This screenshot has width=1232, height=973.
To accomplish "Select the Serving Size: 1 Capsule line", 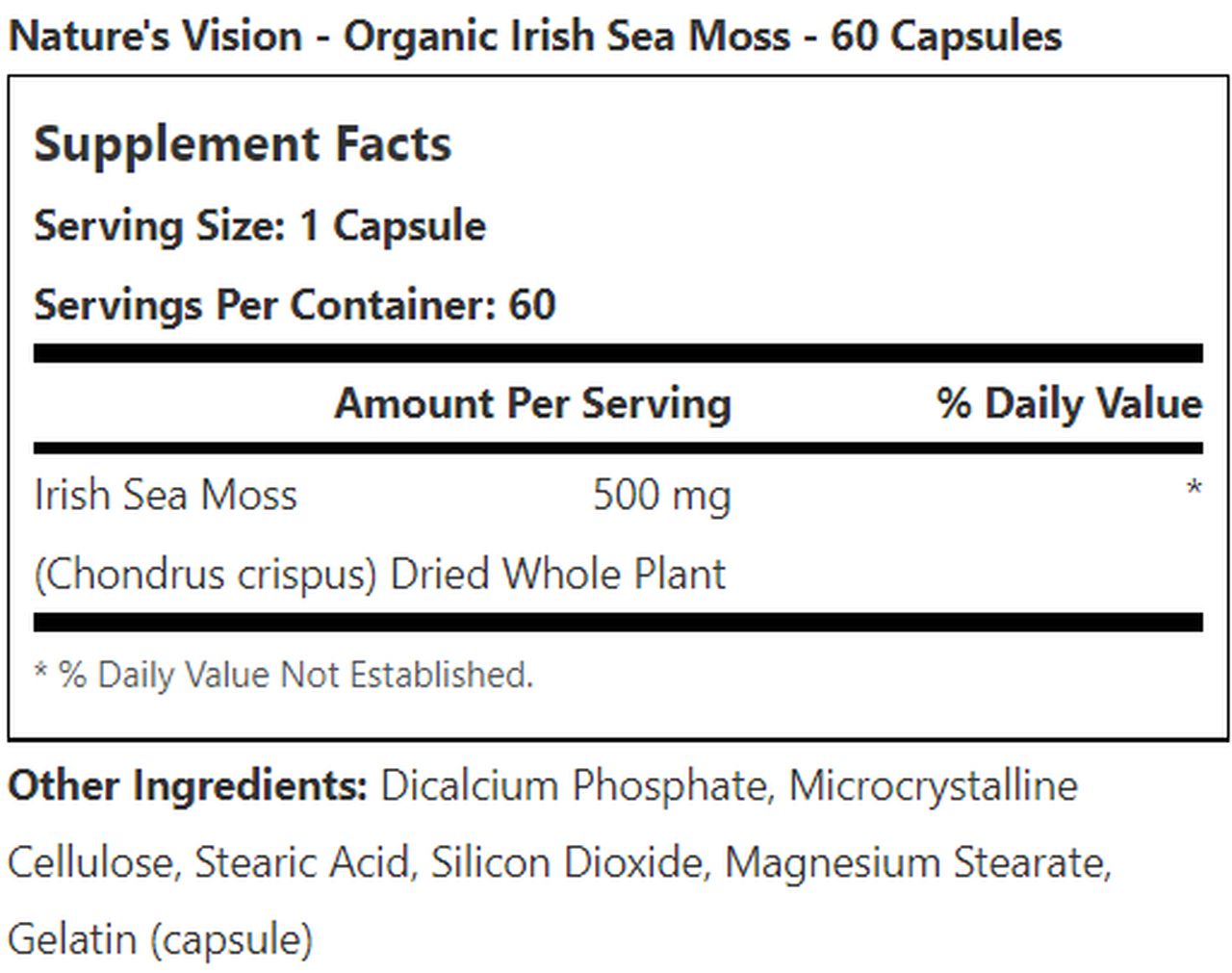I will pos(260,226).
